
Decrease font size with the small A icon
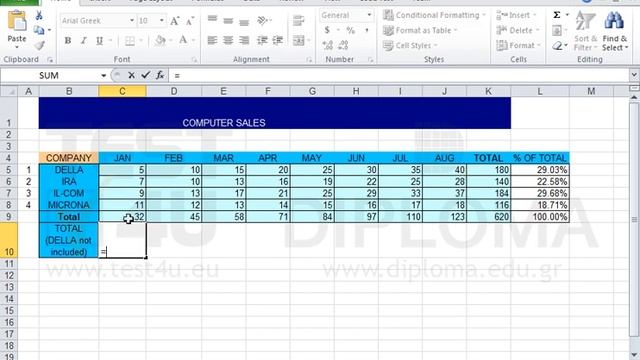click(x=189, y=21)
